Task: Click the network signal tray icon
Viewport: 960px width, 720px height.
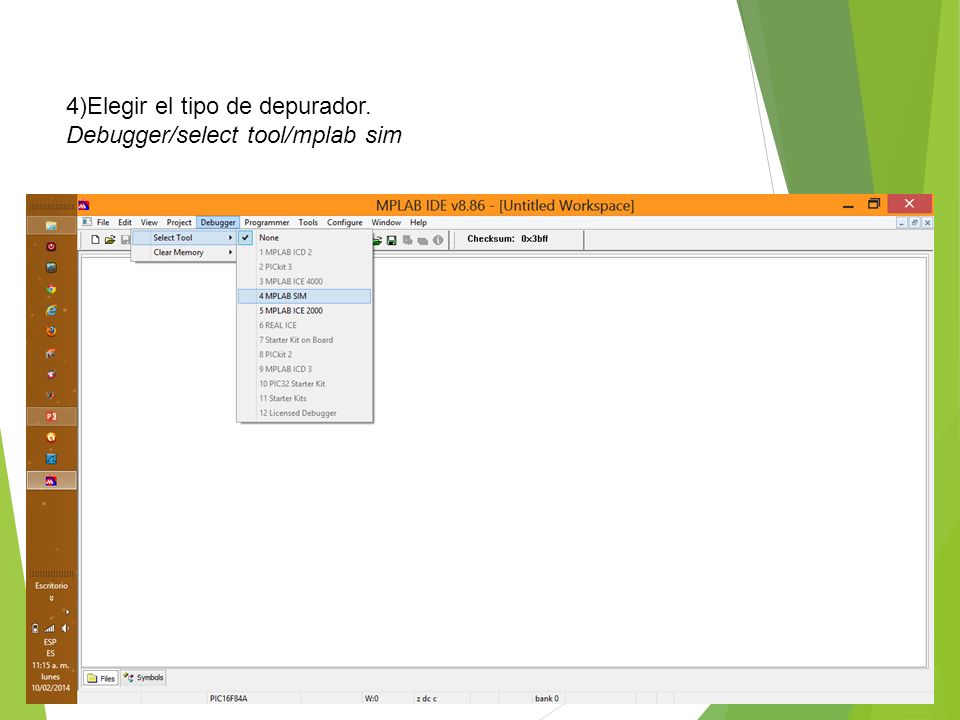Action: (x=50, y=628)
